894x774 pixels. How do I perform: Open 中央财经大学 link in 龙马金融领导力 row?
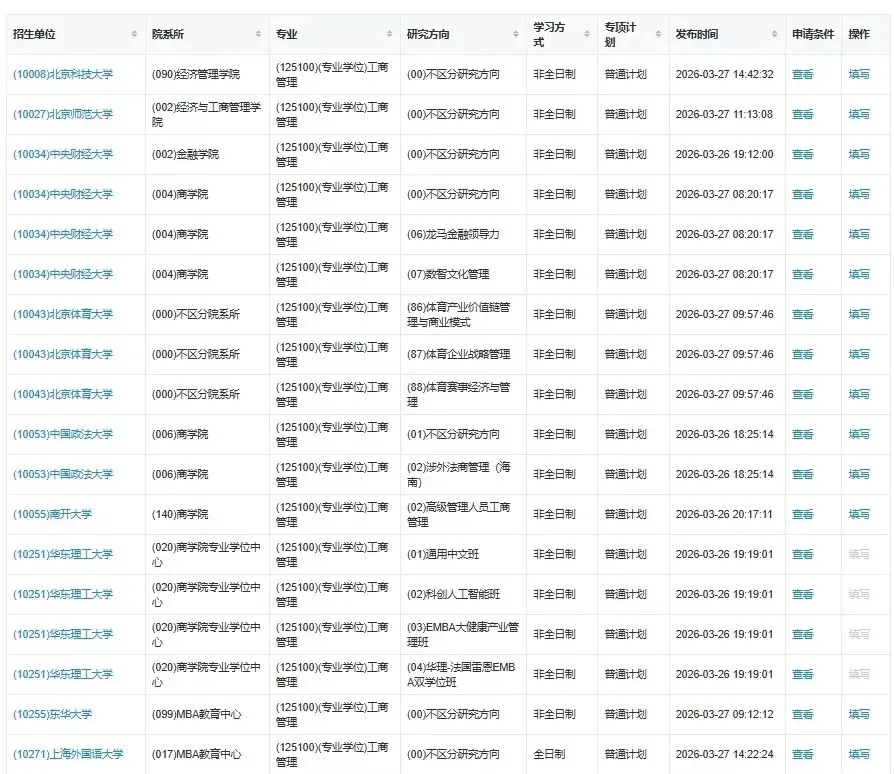[x=63, y=234]
